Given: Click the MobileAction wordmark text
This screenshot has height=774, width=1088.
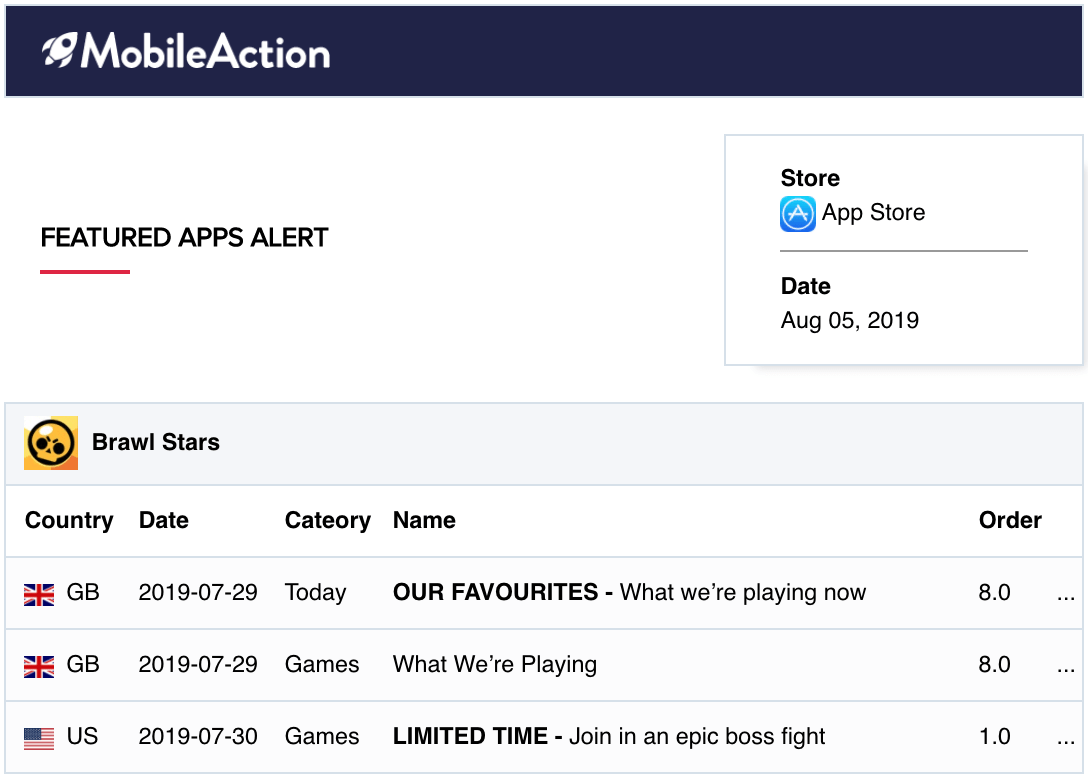Looking at the screenshot, I should coord(205,51).
